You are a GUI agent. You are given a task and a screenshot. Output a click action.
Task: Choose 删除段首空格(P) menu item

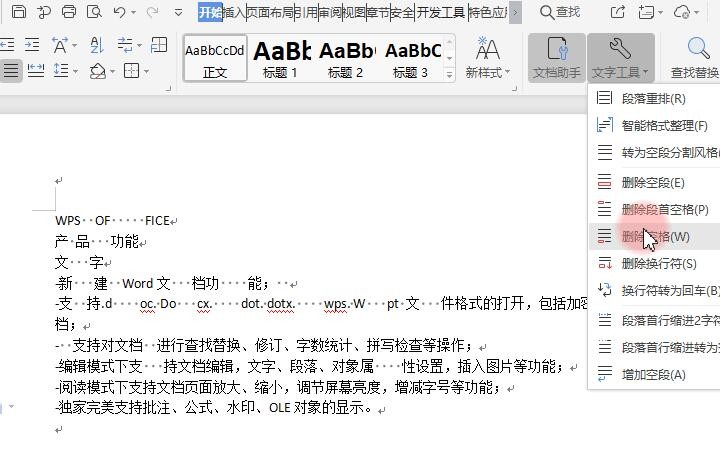pos(654,209)
